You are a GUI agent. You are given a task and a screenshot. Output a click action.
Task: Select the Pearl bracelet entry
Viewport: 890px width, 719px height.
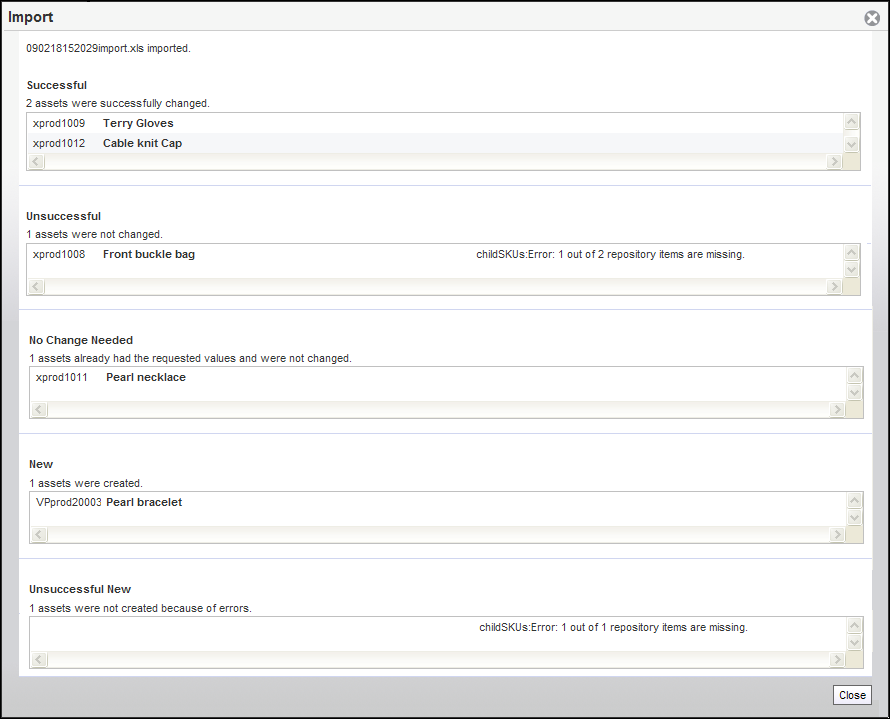144,502
